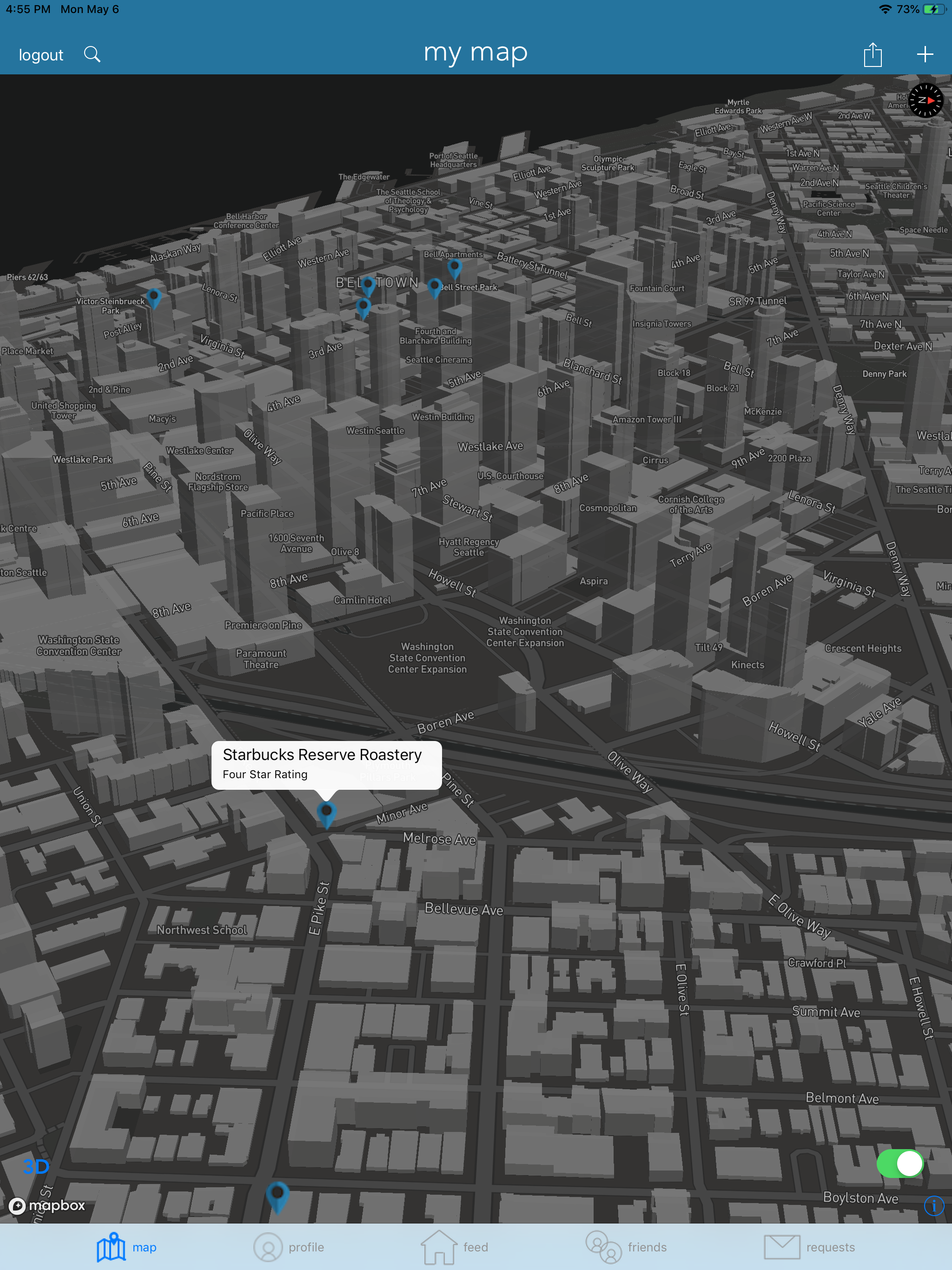Tap the Bellevue Ave street label
Image resolution: width=952 pixels, height=1270 pixels.
click(463, 908)
